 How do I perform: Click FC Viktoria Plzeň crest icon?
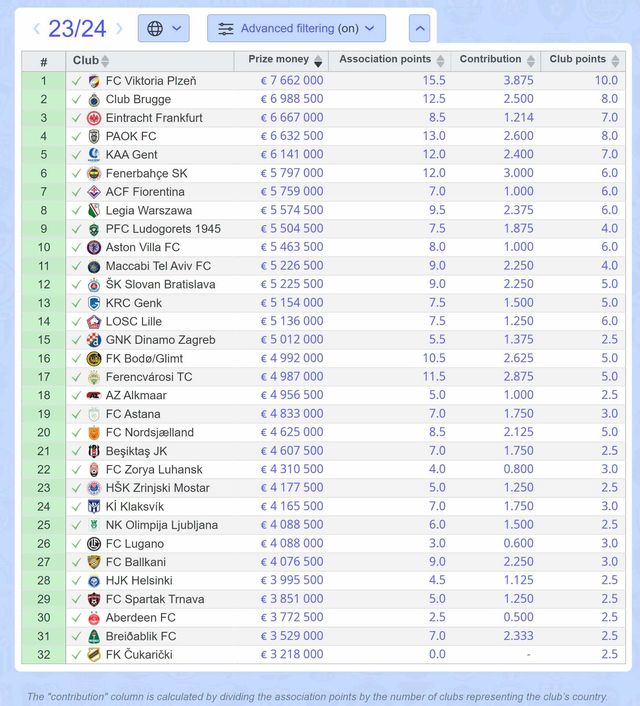(x=94, y=81)
